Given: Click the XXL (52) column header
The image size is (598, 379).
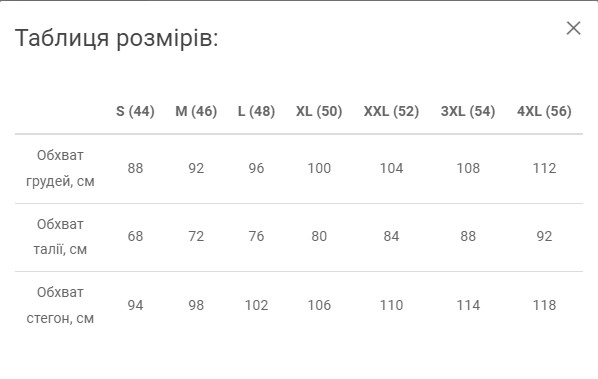Looking at the screenshot, I should [391, 111].
